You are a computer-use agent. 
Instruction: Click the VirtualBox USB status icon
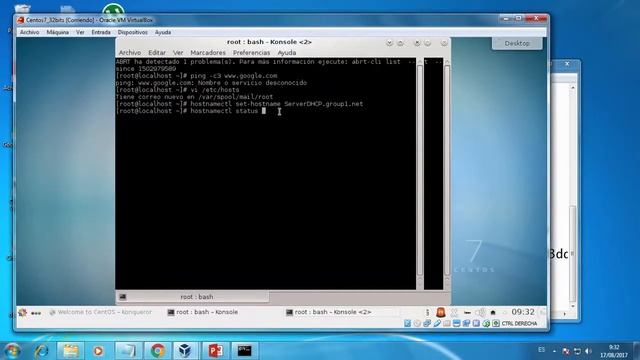(437, 323)
